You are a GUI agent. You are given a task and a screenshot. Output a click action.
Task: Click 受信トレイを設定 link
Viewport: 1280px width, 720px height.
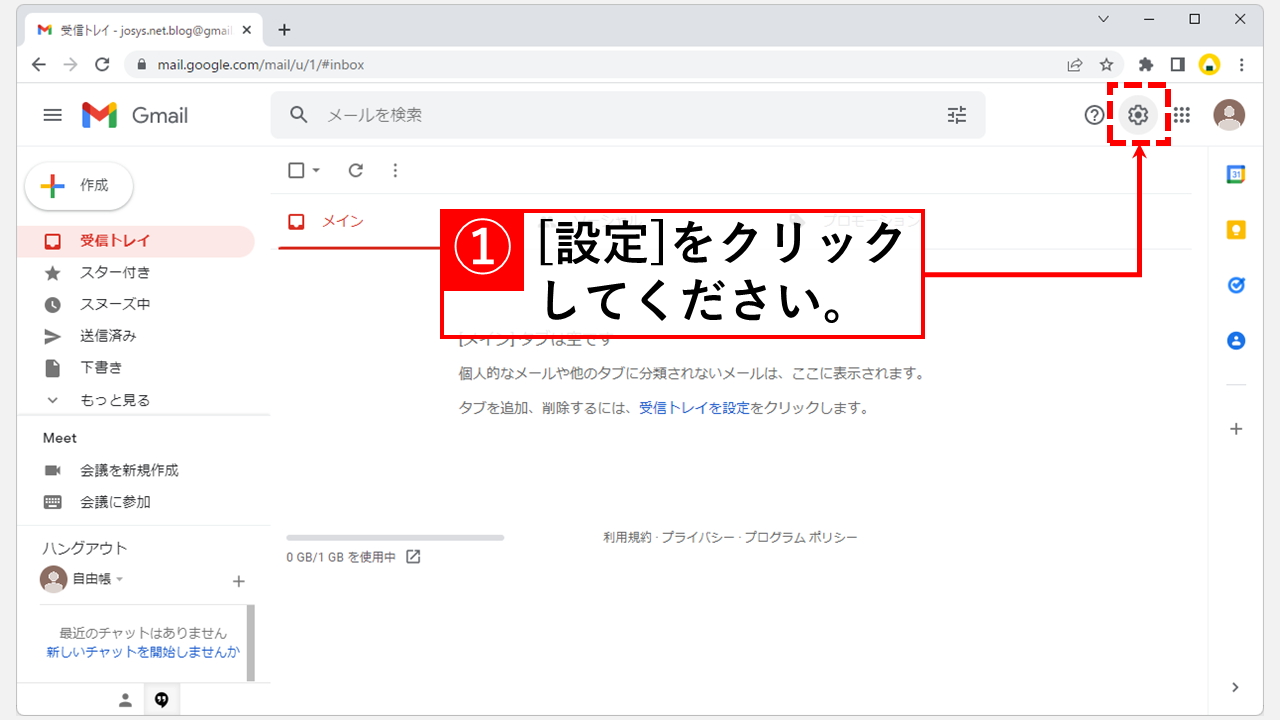pos(694,408)
